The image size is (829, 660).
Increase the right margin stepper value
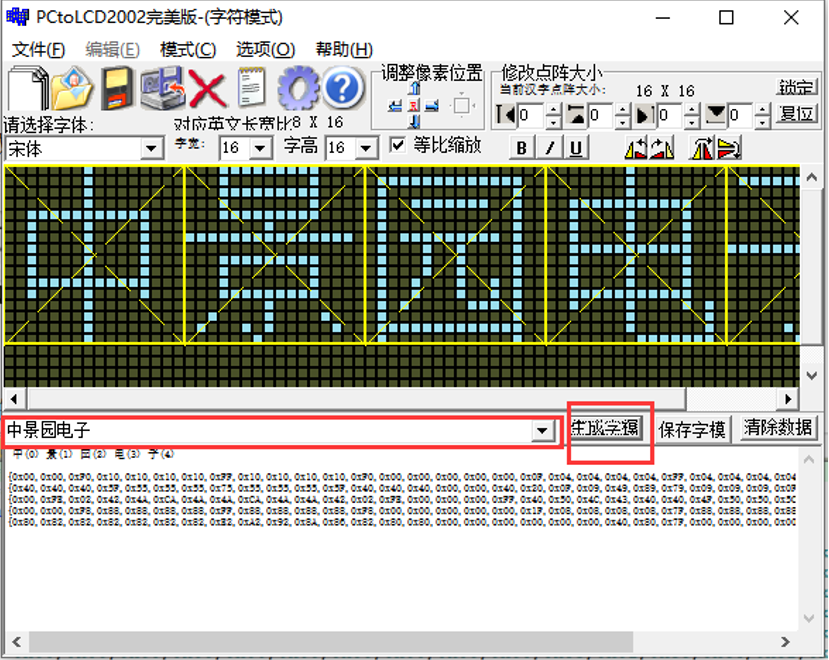[692, 109]
